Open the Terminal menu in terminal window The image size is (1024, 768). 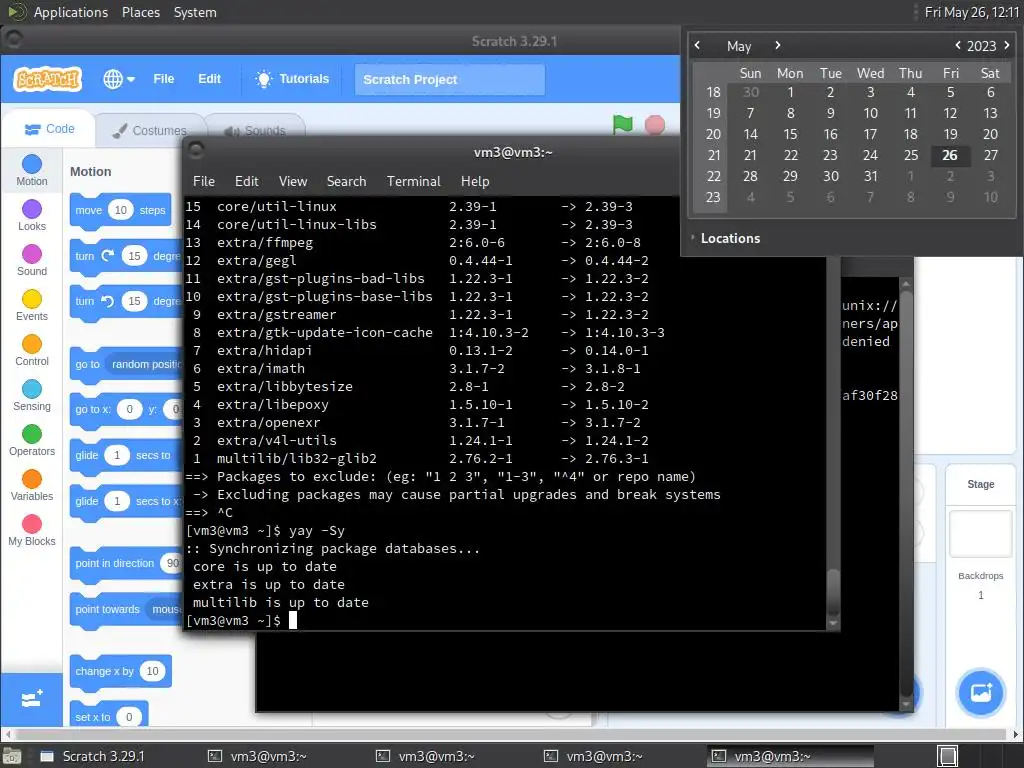pos(413,181)
